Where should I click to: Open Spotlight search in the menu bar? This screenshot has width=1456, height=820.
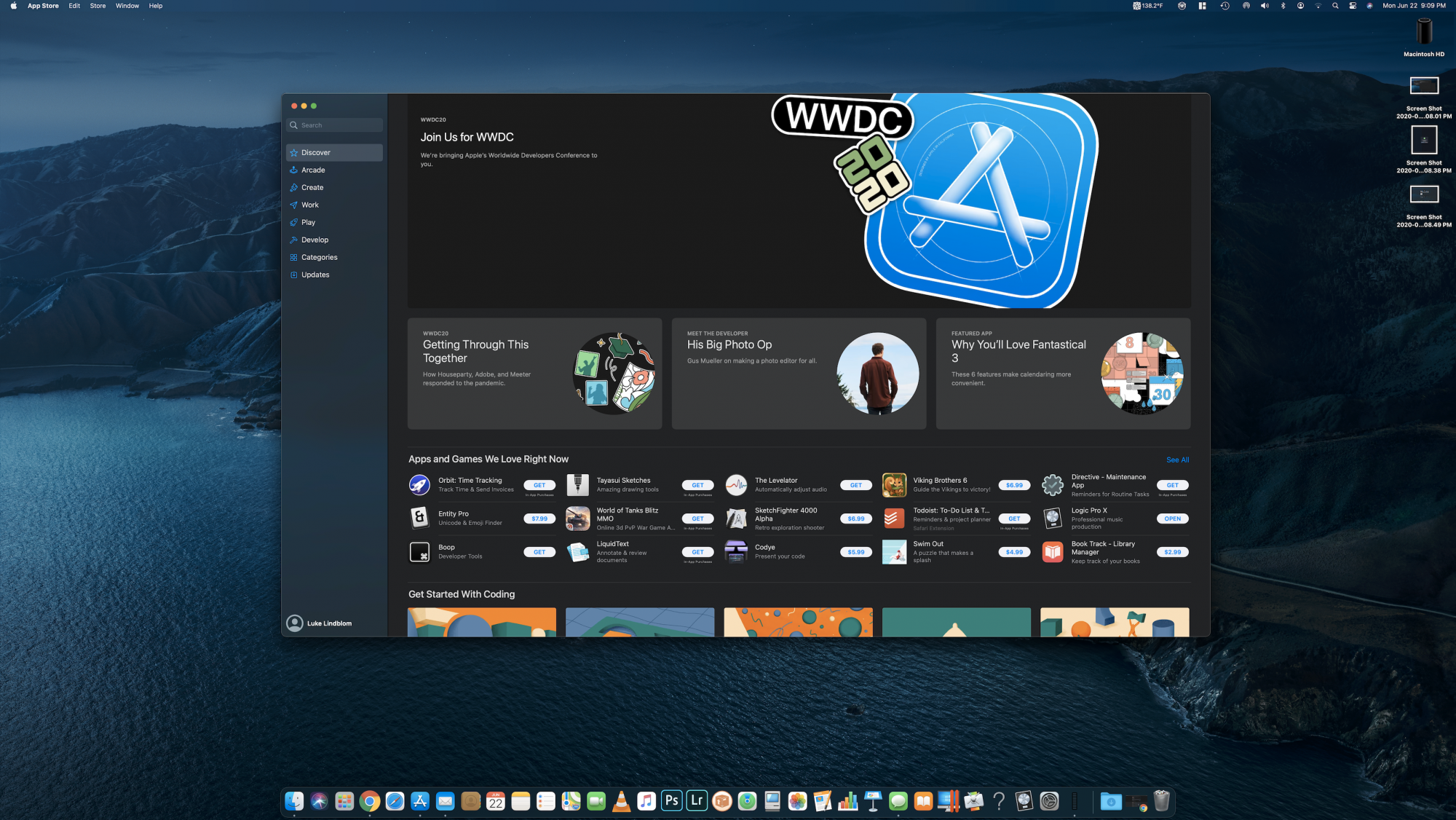pyautogui.click(x=1335, y=6)
